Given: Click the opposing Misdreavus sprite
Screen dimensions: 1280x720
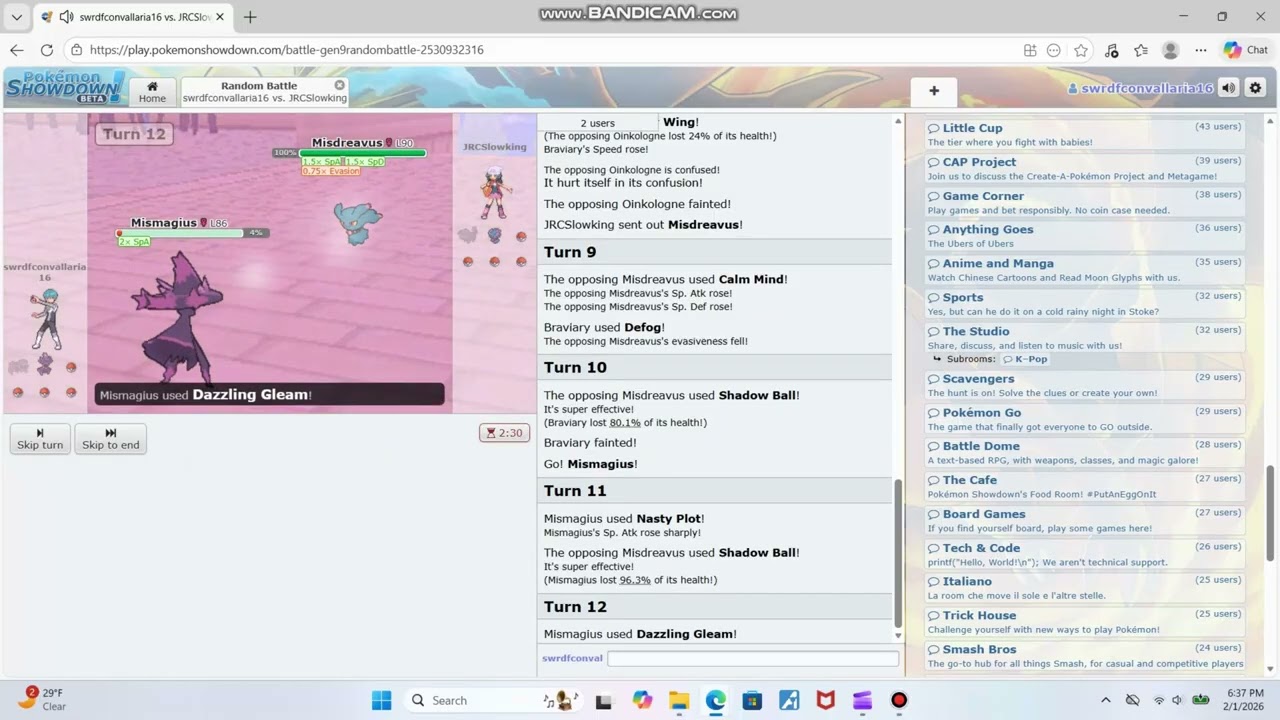Looking at the screenshot, I should (357, 222).
